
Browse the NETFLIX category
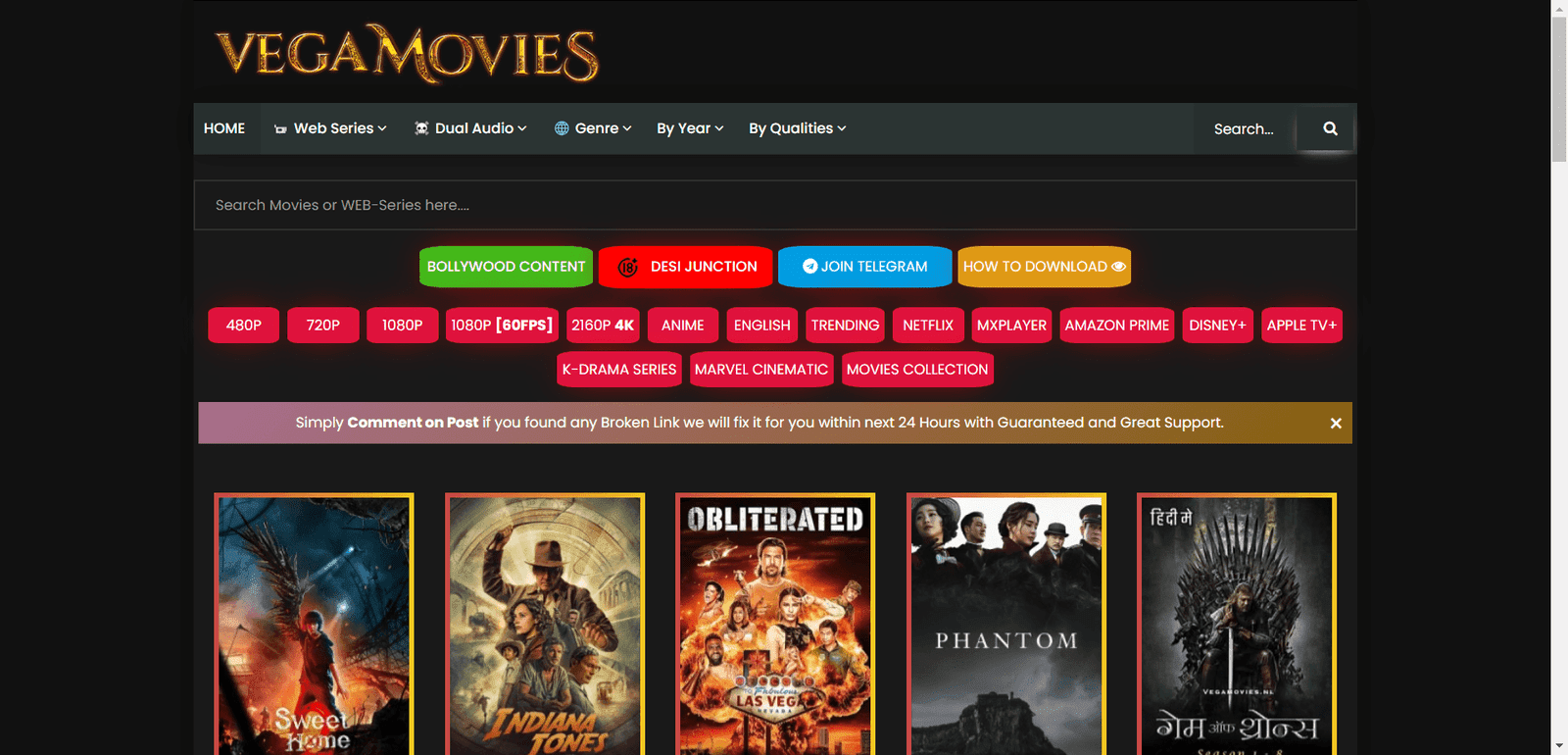[928, 326]
